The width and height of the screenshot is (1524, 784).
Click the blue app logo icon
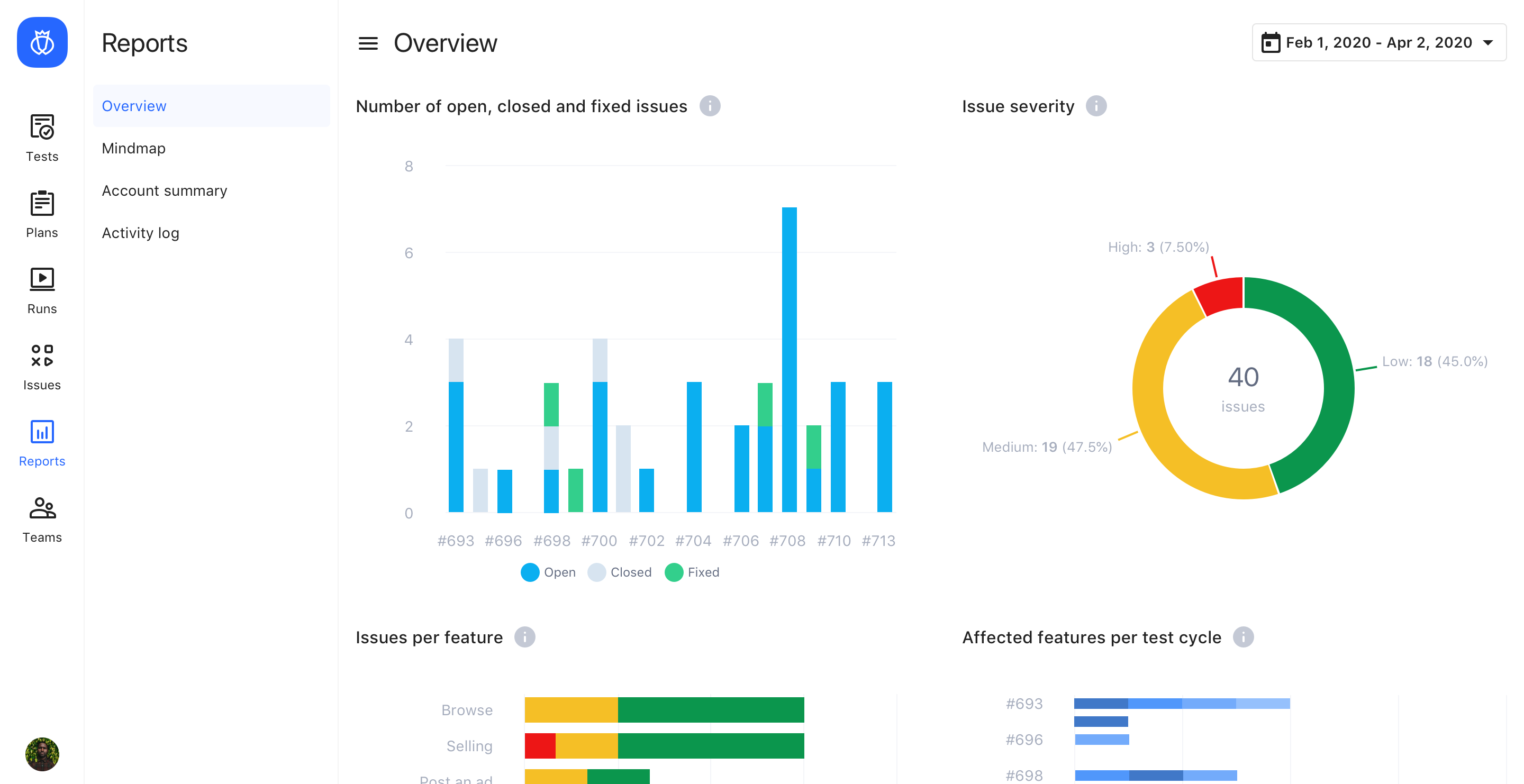pyautogui.click(x=42, y=42)
